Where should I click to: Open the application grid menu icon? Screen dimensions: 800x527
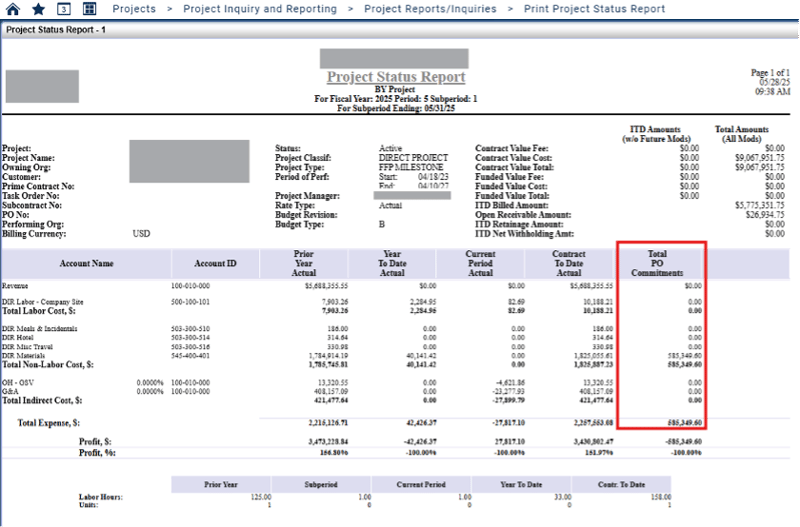[90, 9]
